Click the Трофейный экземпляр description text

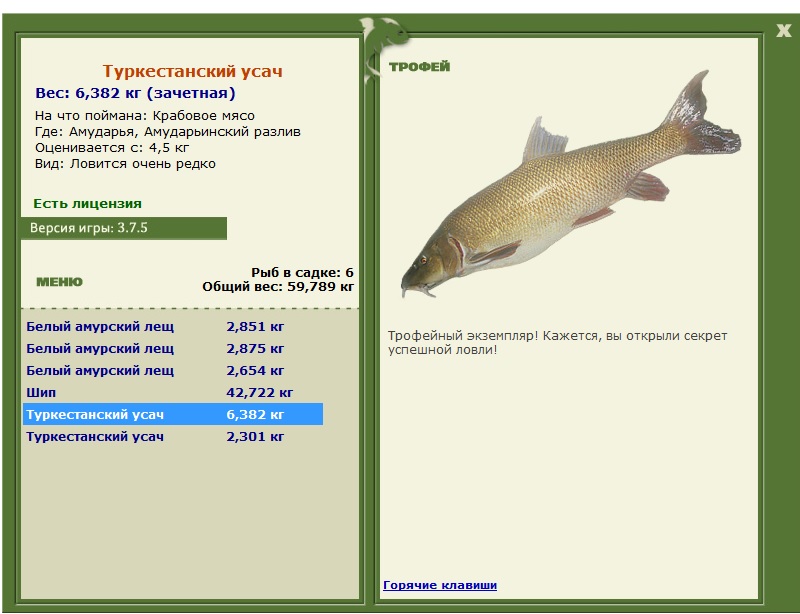[x=557, y=342]
